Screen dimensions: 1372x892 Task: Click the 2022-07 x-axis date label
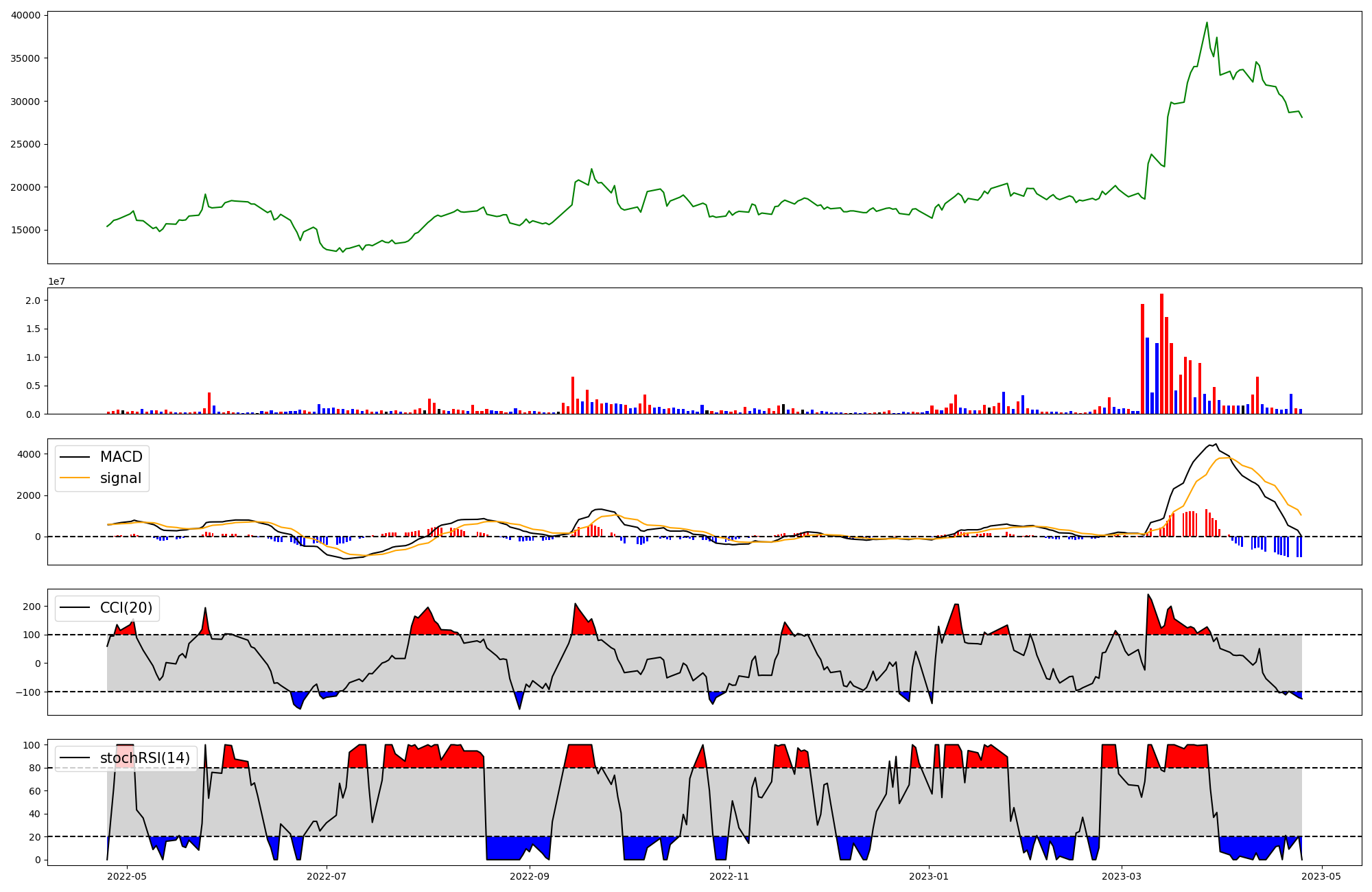tap(327, 876)
